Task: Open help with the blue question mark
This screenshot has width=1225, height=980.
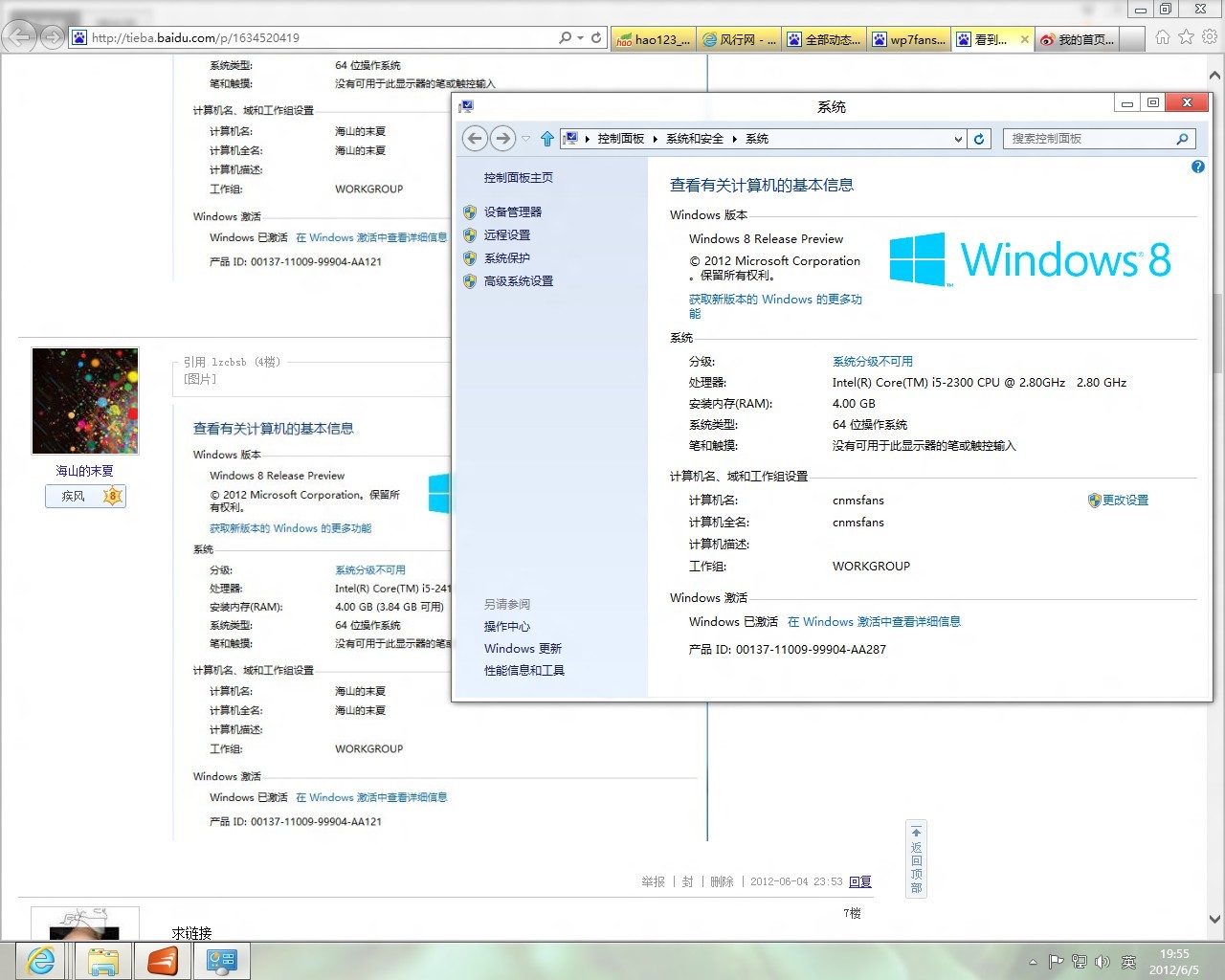Action: [x=1197, y=167]
